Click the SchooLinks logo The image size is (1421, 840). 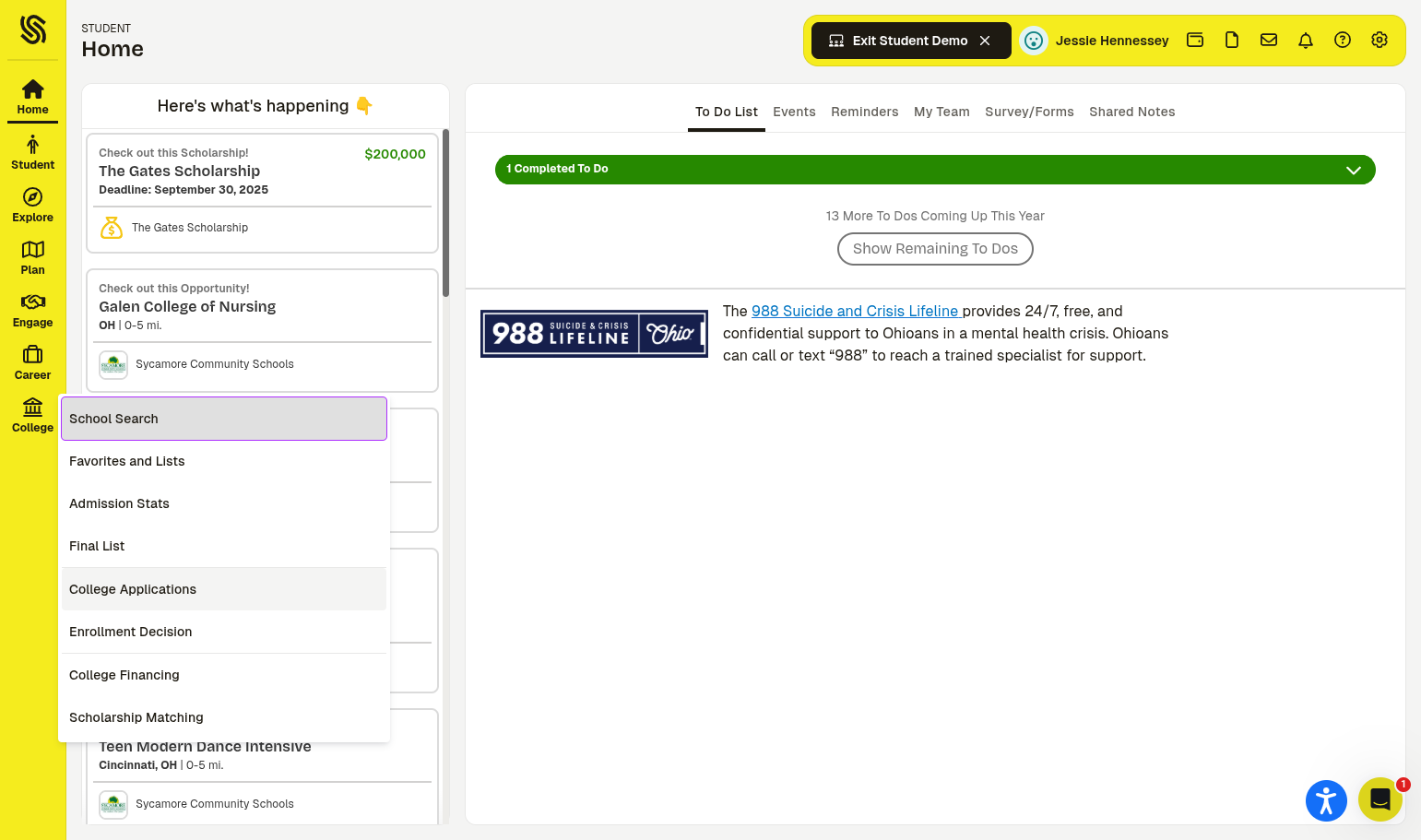coord(33,30)
